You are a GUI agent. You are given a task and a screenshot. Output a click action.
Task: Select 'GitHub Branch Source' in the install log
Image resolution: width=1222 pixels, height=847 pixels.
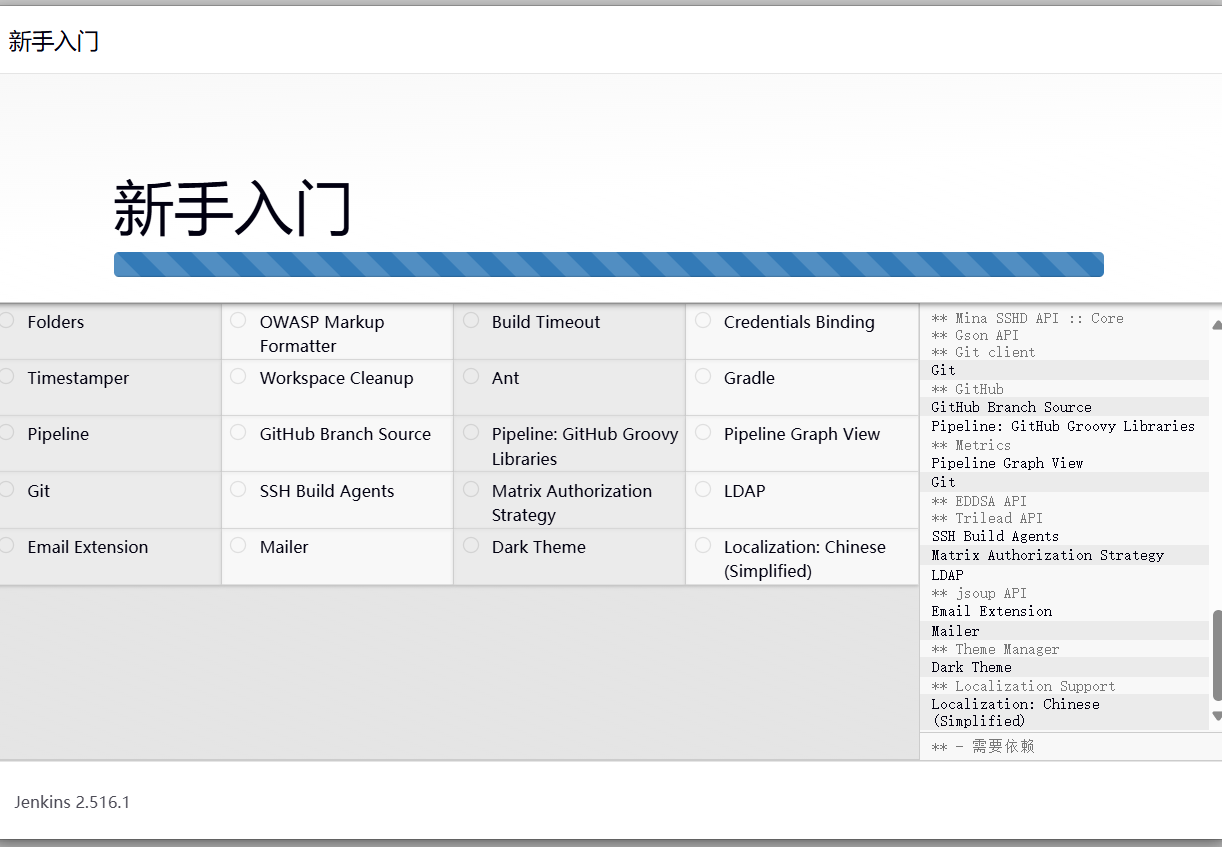[1011, 407]
